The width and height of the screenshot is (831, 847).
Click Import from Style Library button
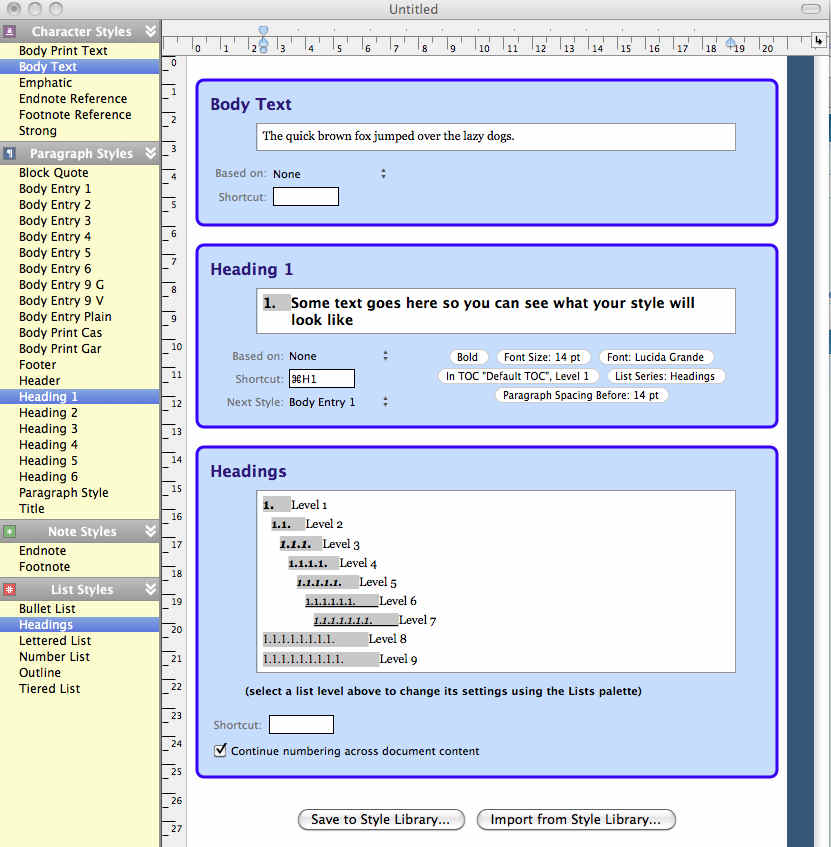pos(576,819)
